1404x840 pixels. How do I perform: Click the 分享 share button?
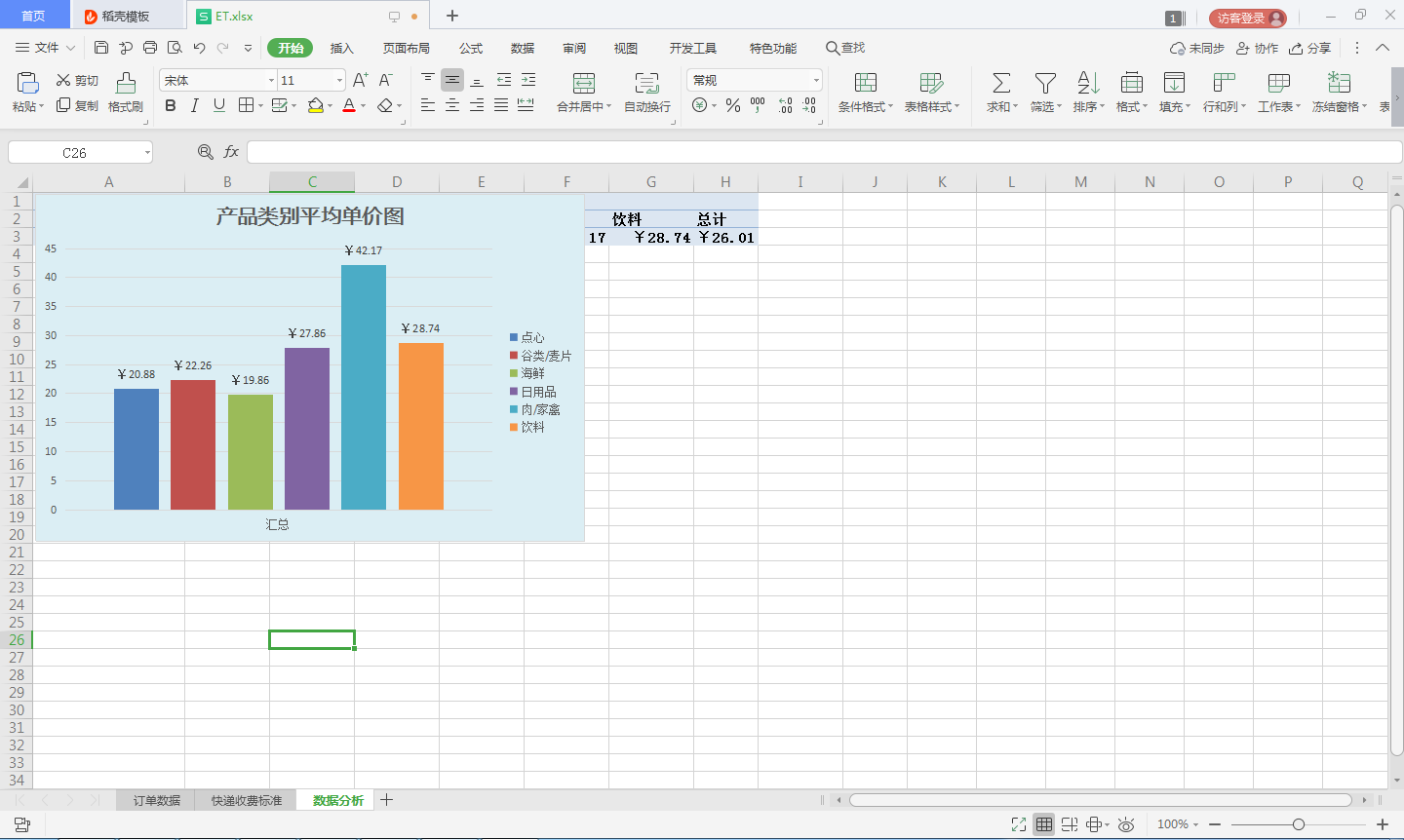tap(1309, 48)
